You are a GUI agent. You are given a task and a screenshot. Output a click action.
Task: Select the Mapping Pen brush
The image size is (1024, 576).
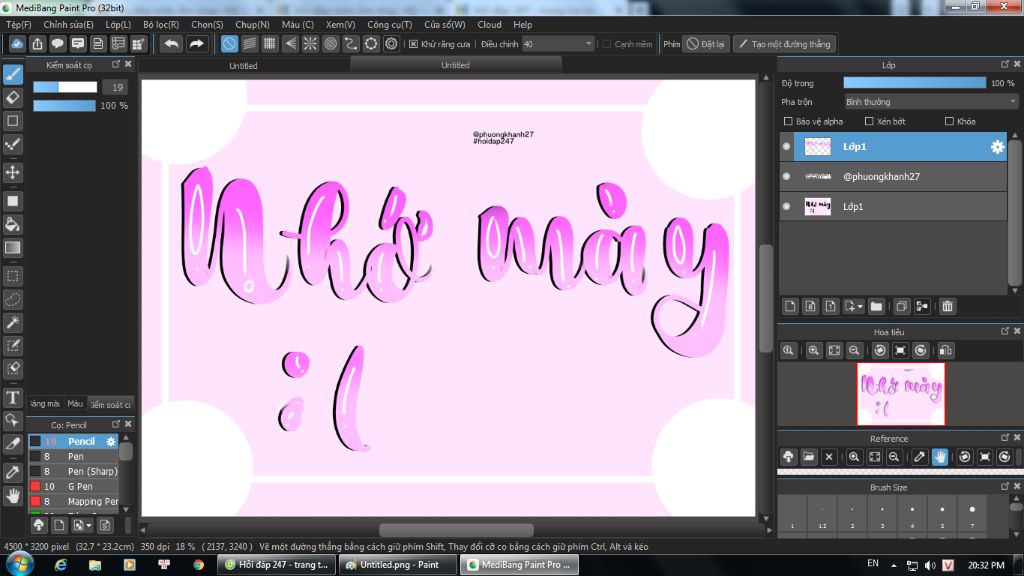(74, 502)
